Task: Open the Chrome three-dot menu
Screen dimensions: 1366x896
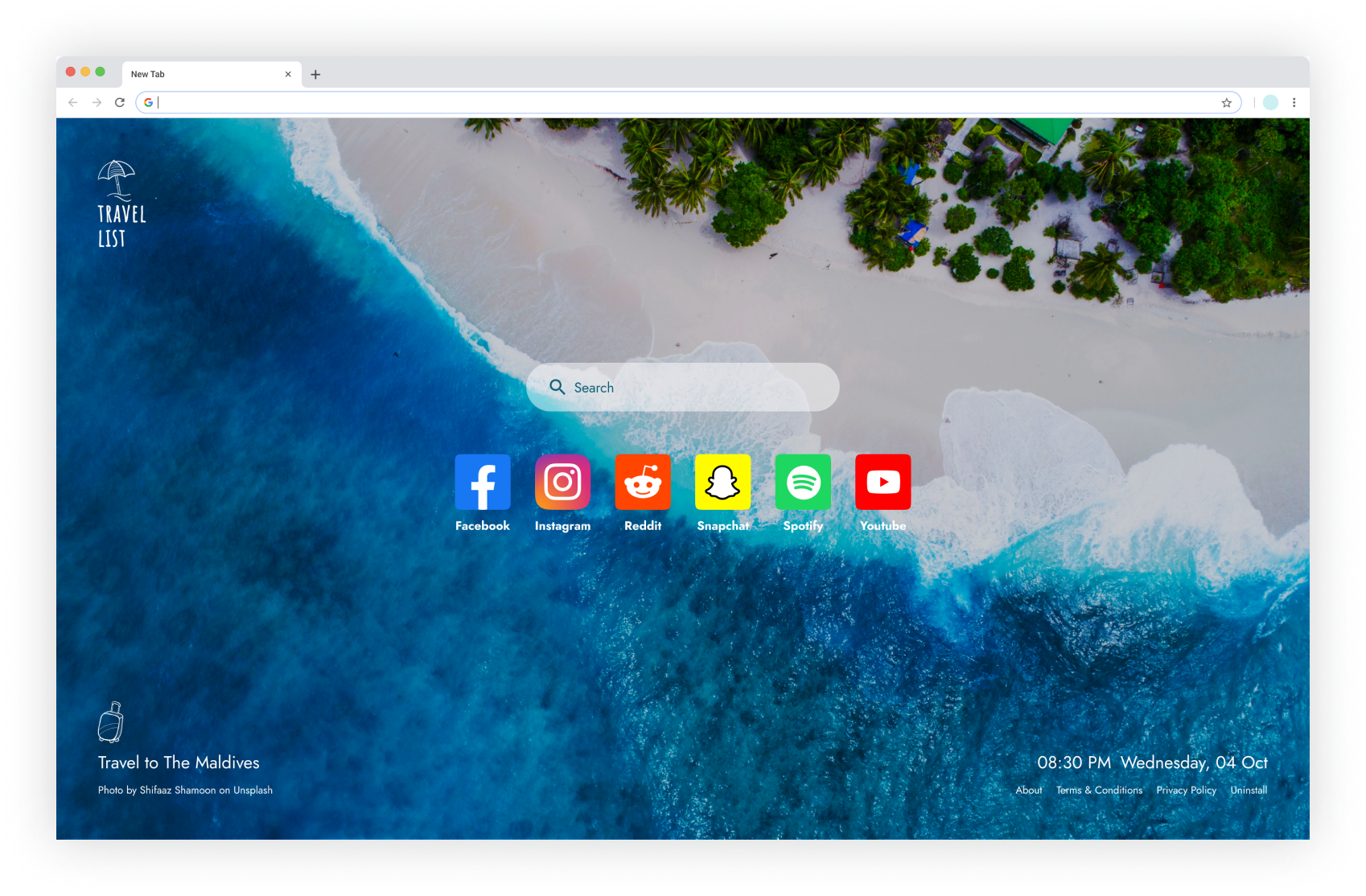Action: click(1294, 103)
